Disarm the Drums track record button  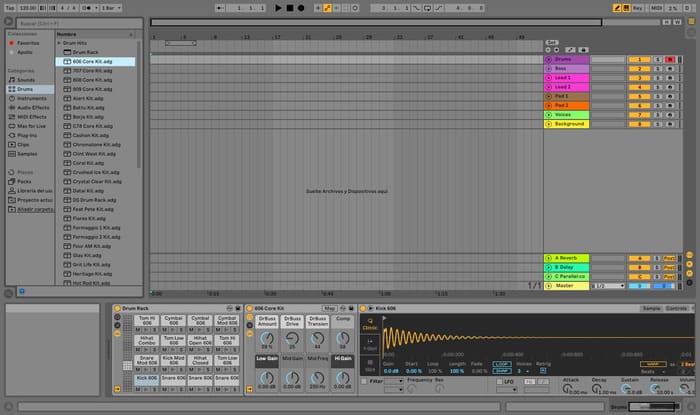click(x=670, y=59)
